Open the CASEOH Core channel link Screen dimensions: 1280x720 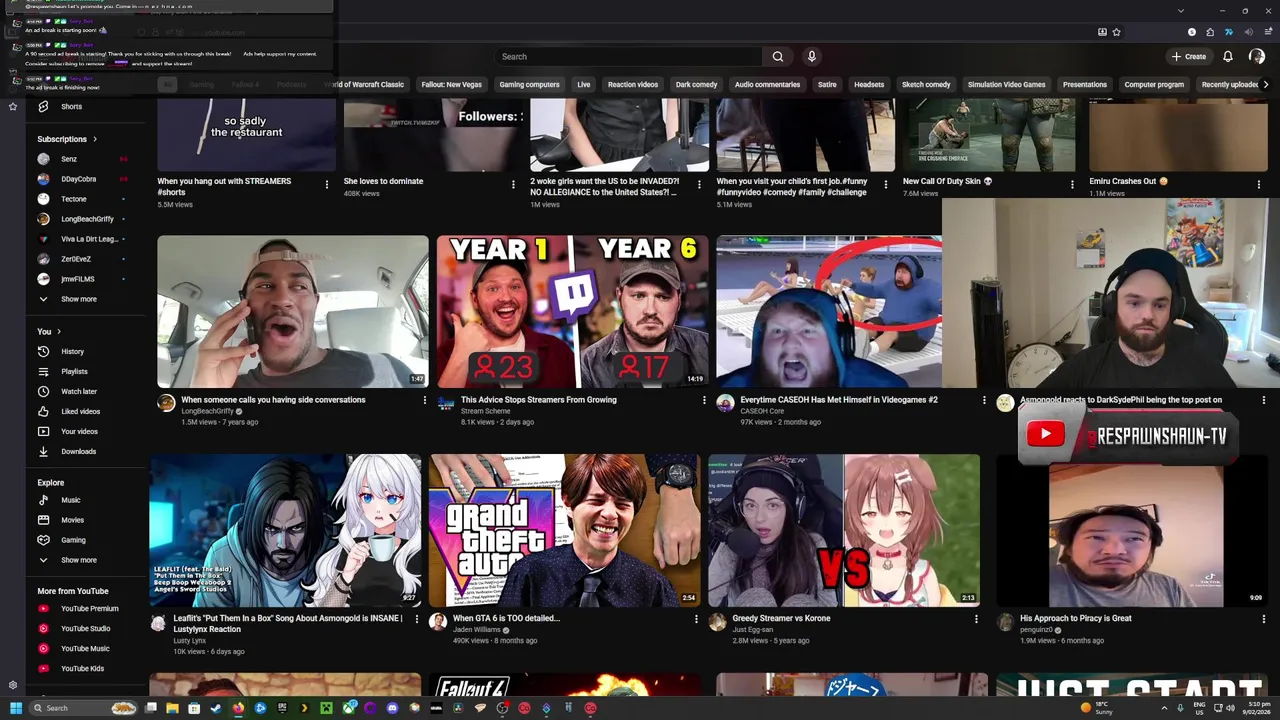pos(762,411)
